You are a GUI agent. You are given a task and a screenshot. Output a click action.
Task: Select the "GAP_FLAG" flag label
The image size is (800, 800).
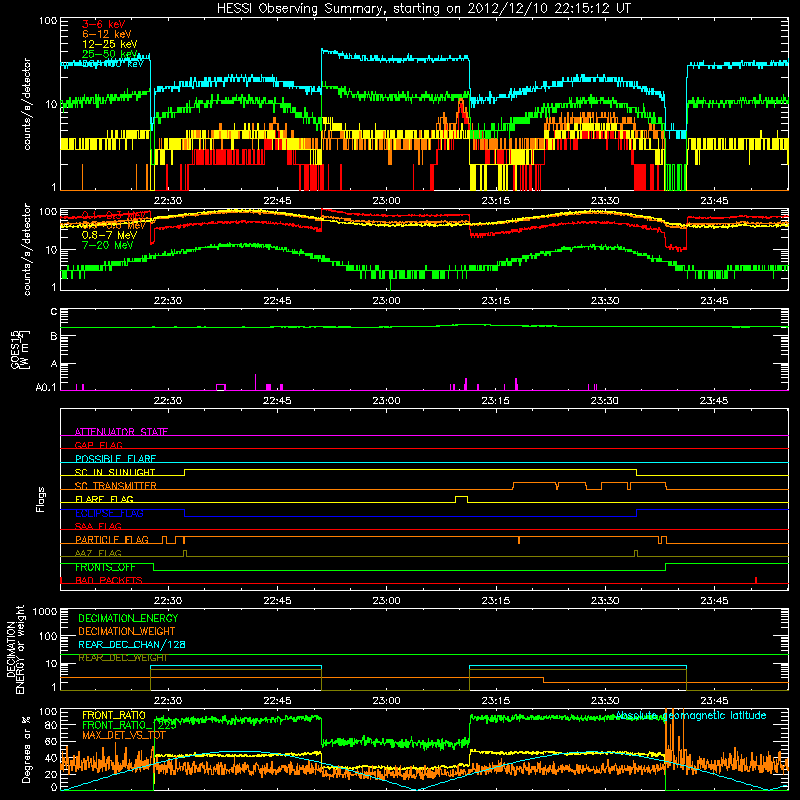click(x=98, y=445)
